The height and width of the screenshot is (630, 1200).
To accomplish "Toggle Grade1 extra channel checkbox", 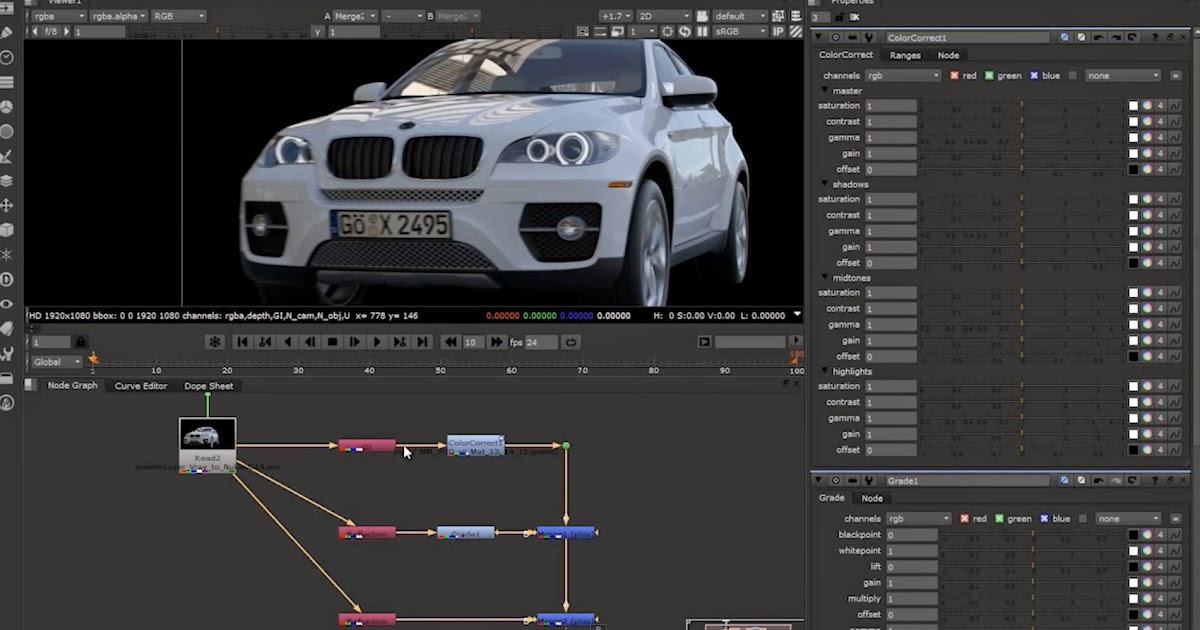I will (x=1084, y=519).
